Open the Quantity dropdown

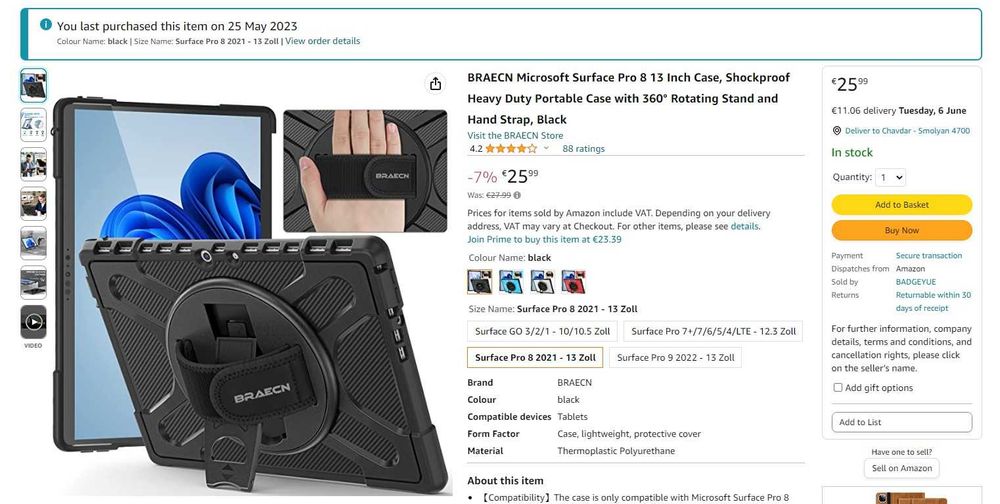click(890, 177)
